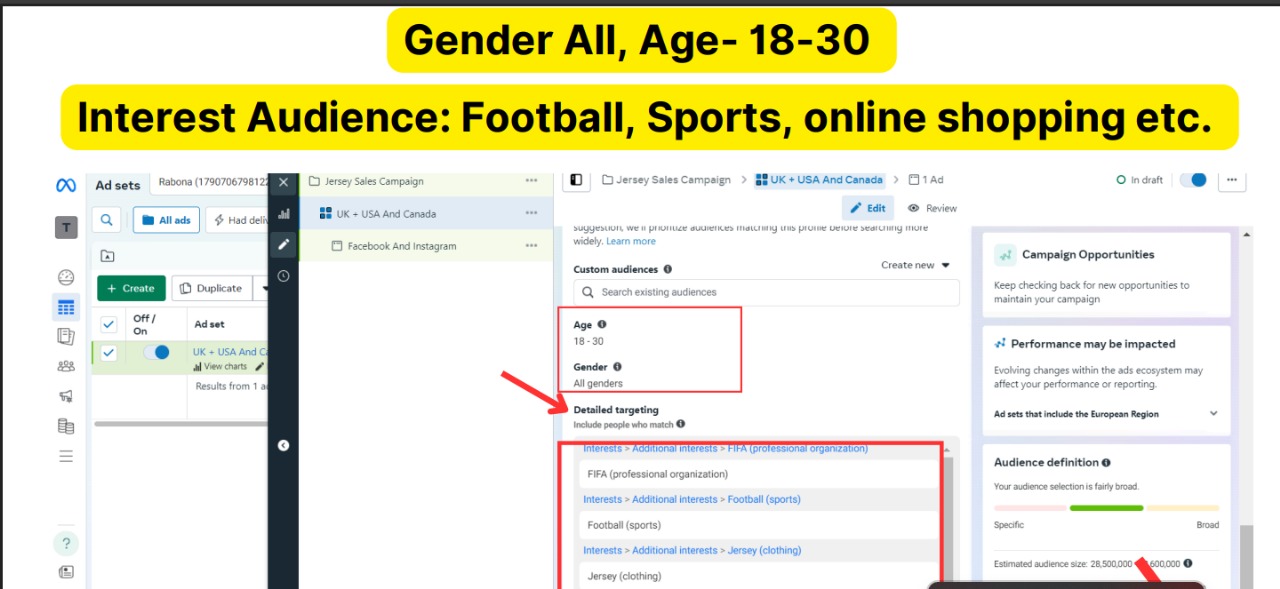
Task: Switch to the Review tab
Action: (932, 208)
